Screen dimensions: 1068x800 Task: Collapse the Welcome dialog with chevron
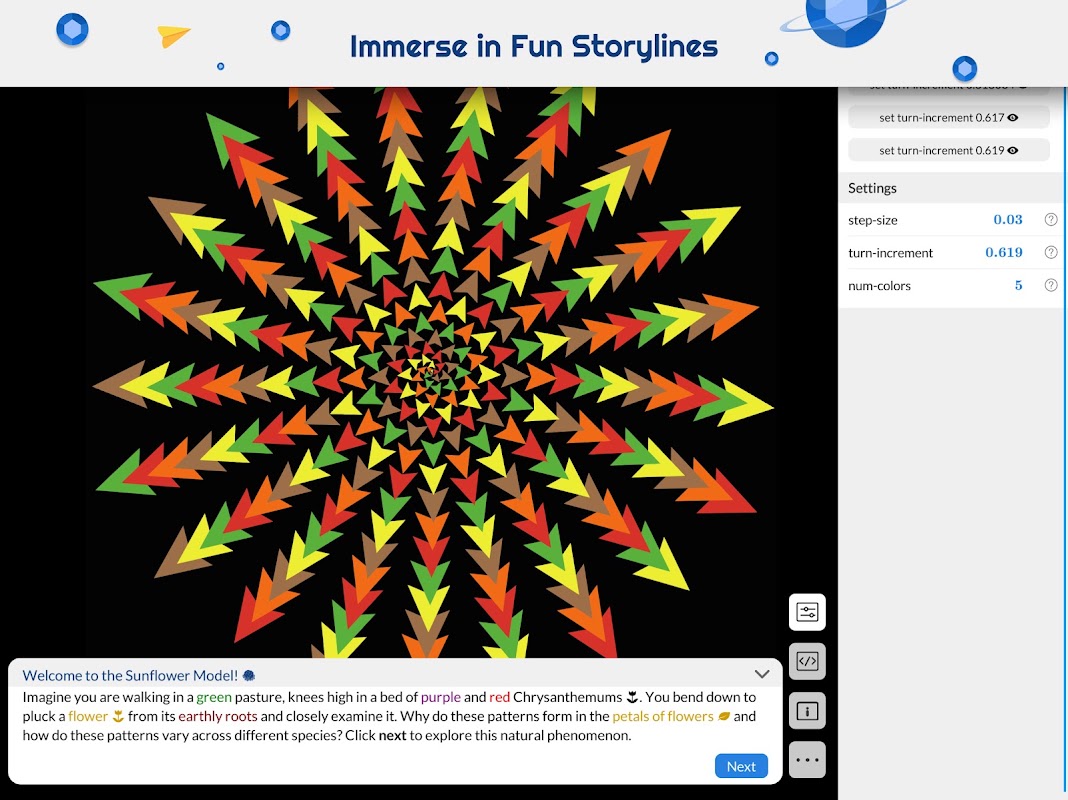762,674
